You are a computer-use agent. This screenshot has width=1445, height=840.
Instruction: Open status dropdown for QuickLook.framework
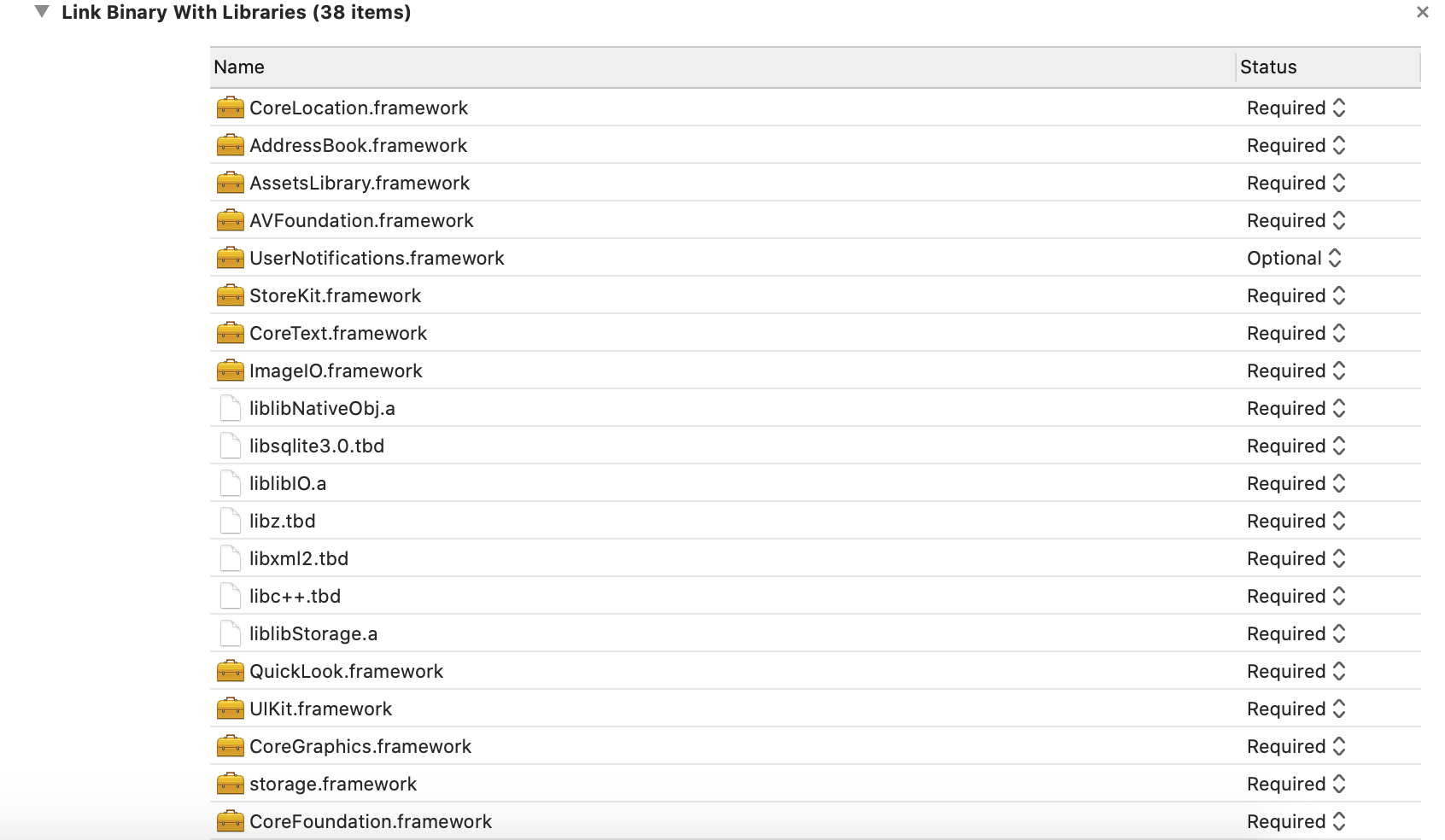point(1296,671)
